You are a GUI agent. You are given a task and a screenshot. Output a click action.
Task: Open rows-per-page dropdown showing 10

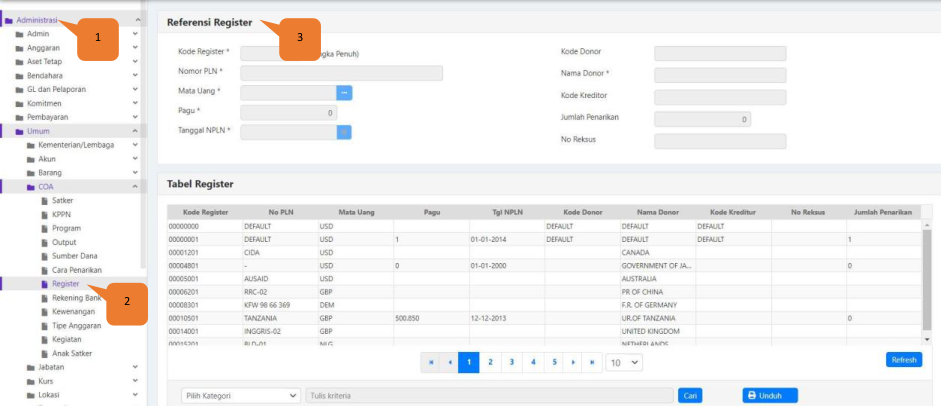[624, 362]
